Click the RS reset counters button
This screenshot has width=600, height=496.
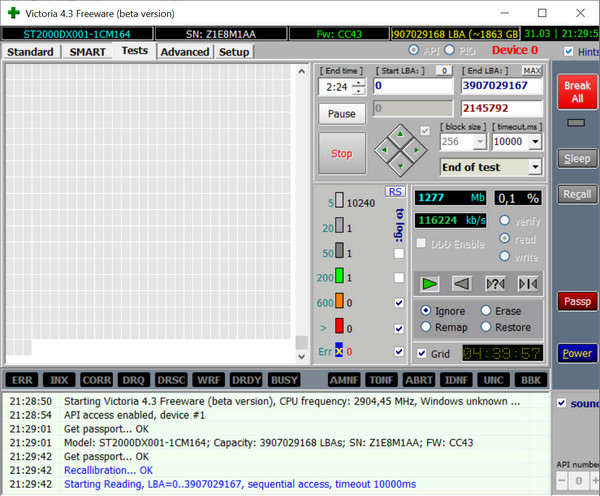(395, 192)
